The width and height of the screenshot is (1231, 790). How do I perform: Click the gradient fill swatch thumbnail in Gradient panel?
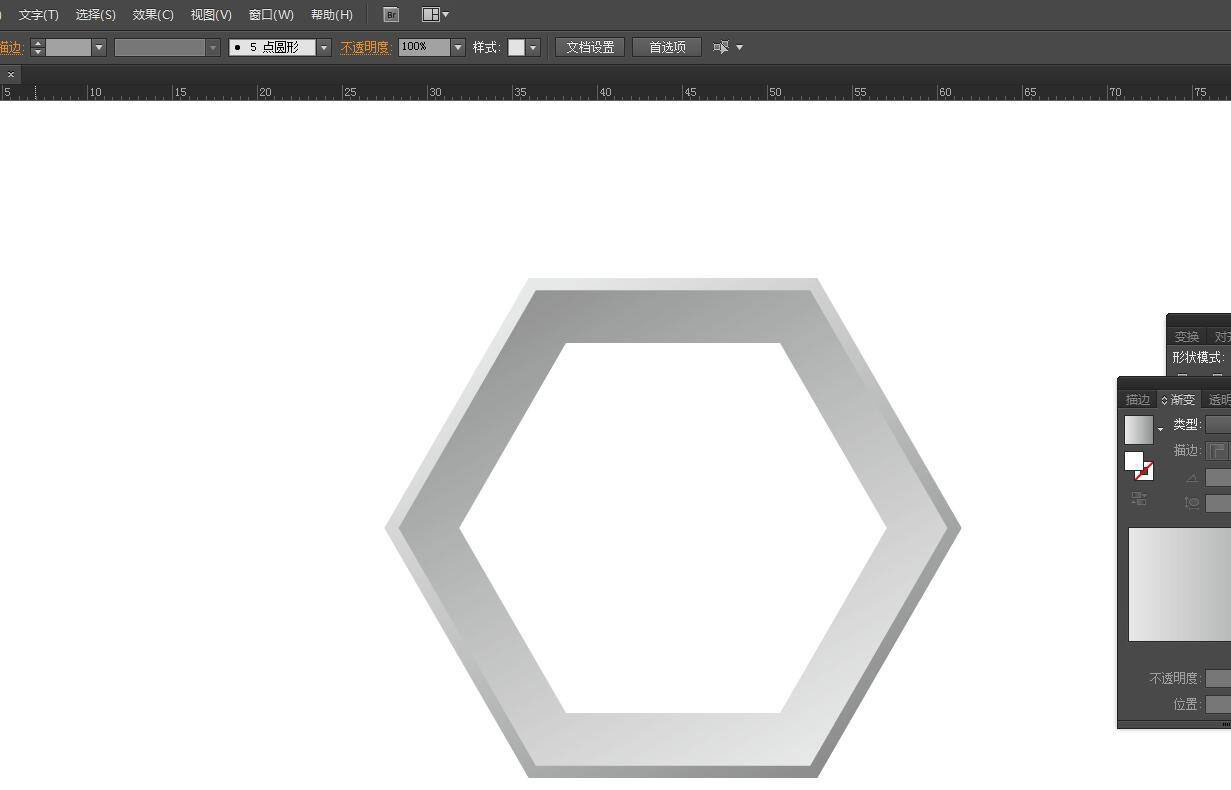1139,430
